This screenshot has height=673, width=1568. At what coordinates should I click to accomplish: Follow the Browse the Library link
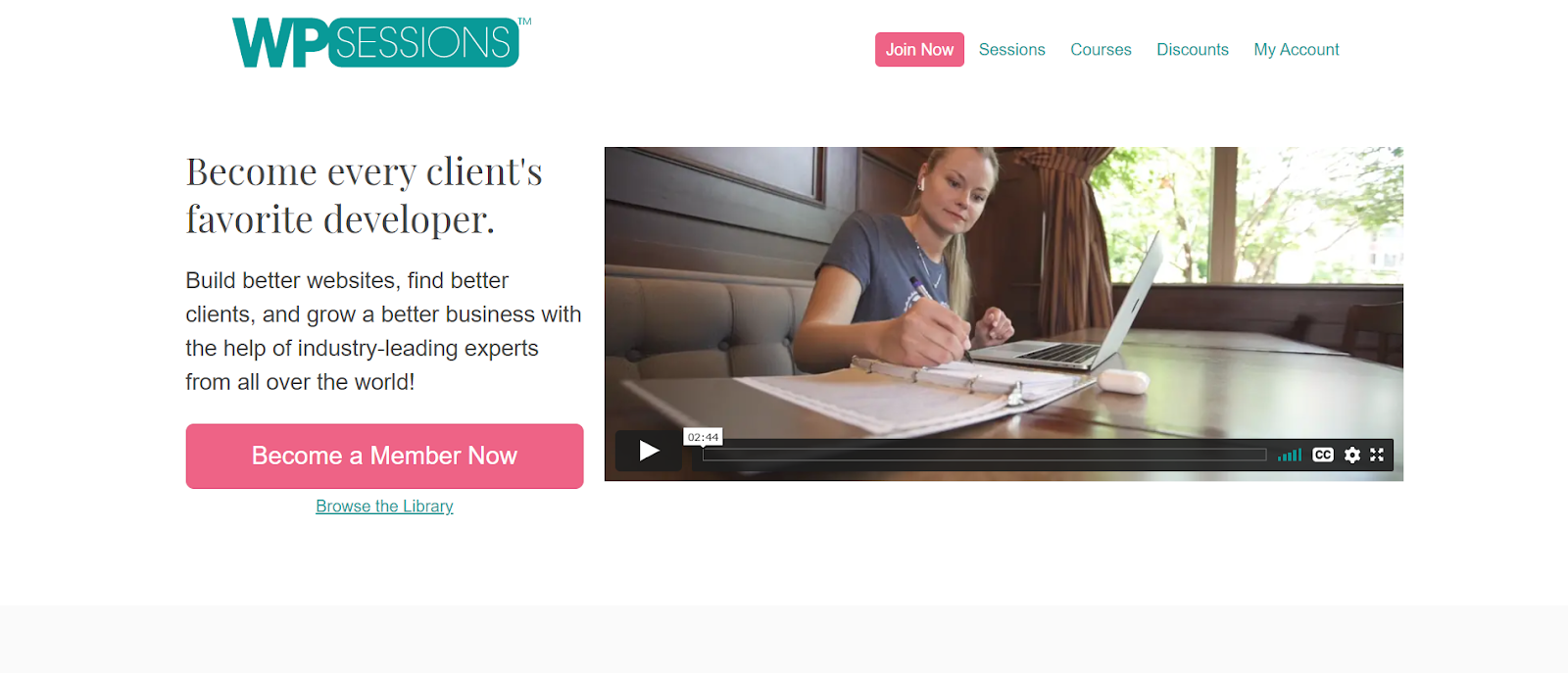click(x=384, y=506)
